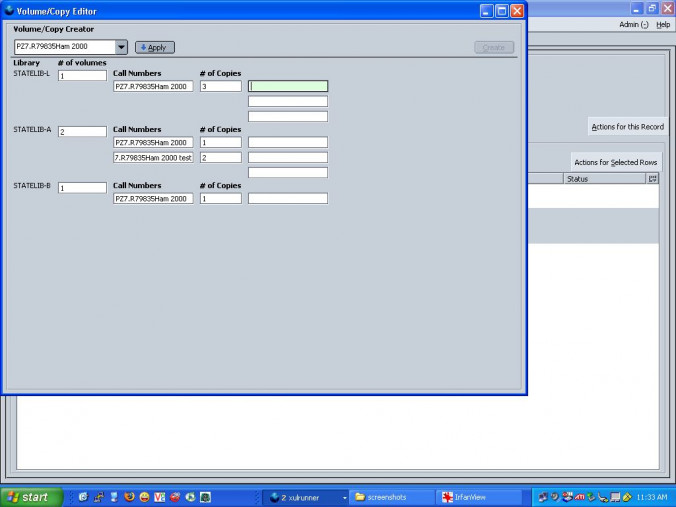Switch to the IrfanView taskbar window
Screen dimensions: 676x507
point(479,498)
